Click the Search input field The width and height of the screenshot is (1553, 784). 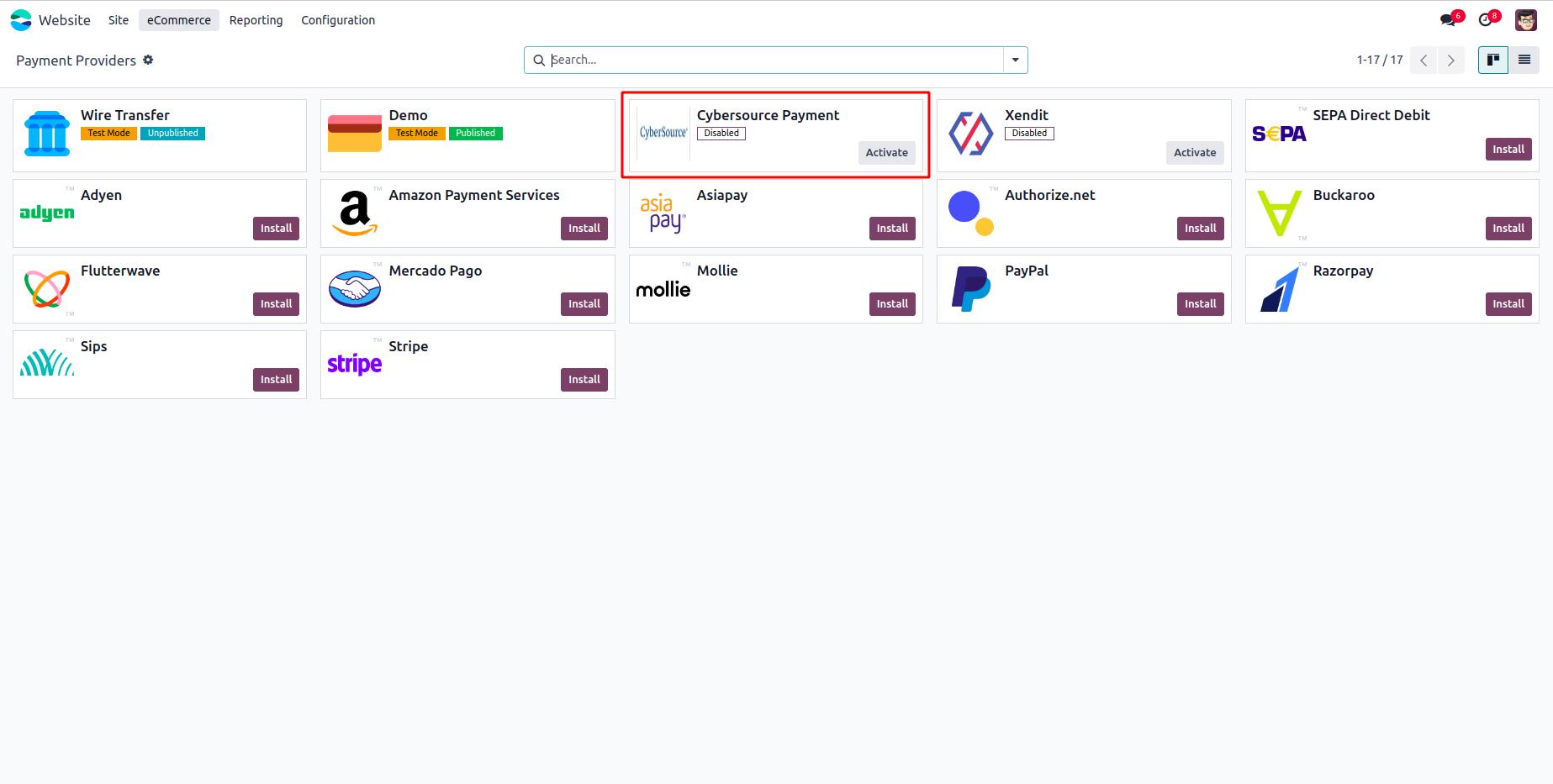774,60
